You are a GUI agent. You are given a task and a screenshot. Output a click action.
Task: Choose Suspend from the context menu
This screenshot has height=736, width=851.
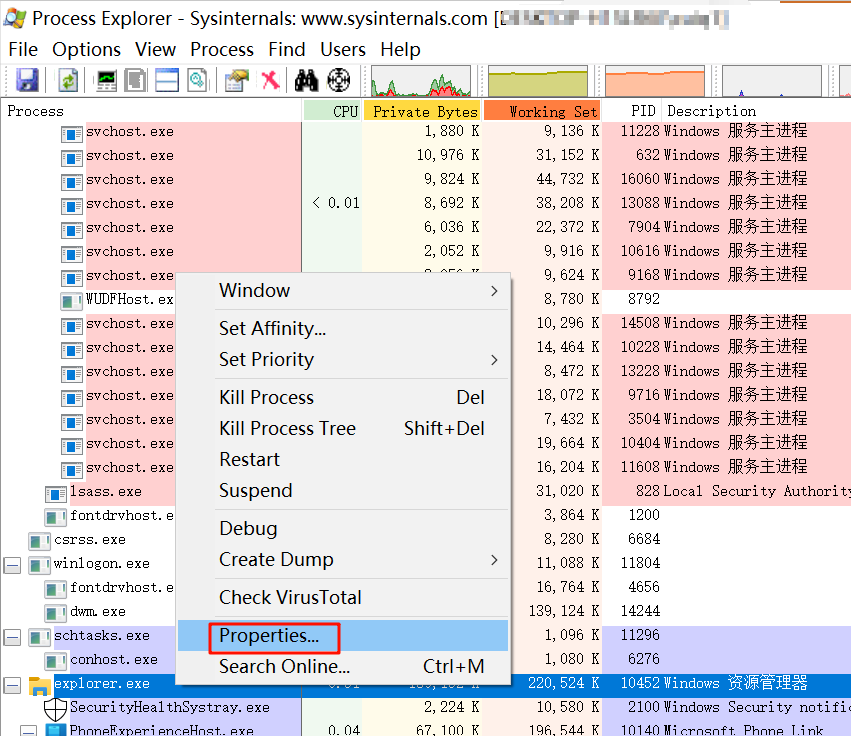(343, 490)
